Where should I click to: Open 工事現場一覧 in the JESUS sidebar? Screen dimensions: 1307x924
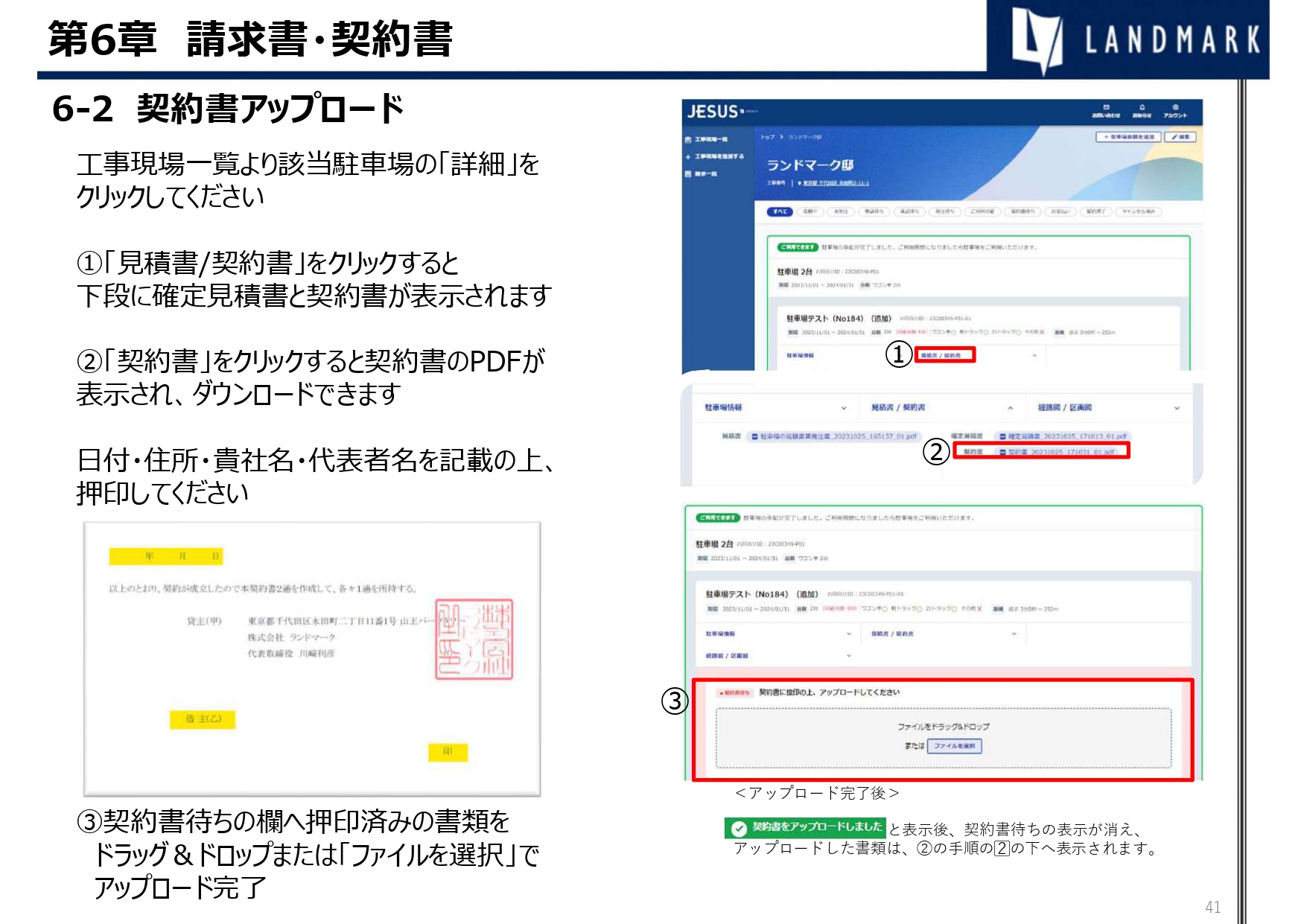[707, 140]
